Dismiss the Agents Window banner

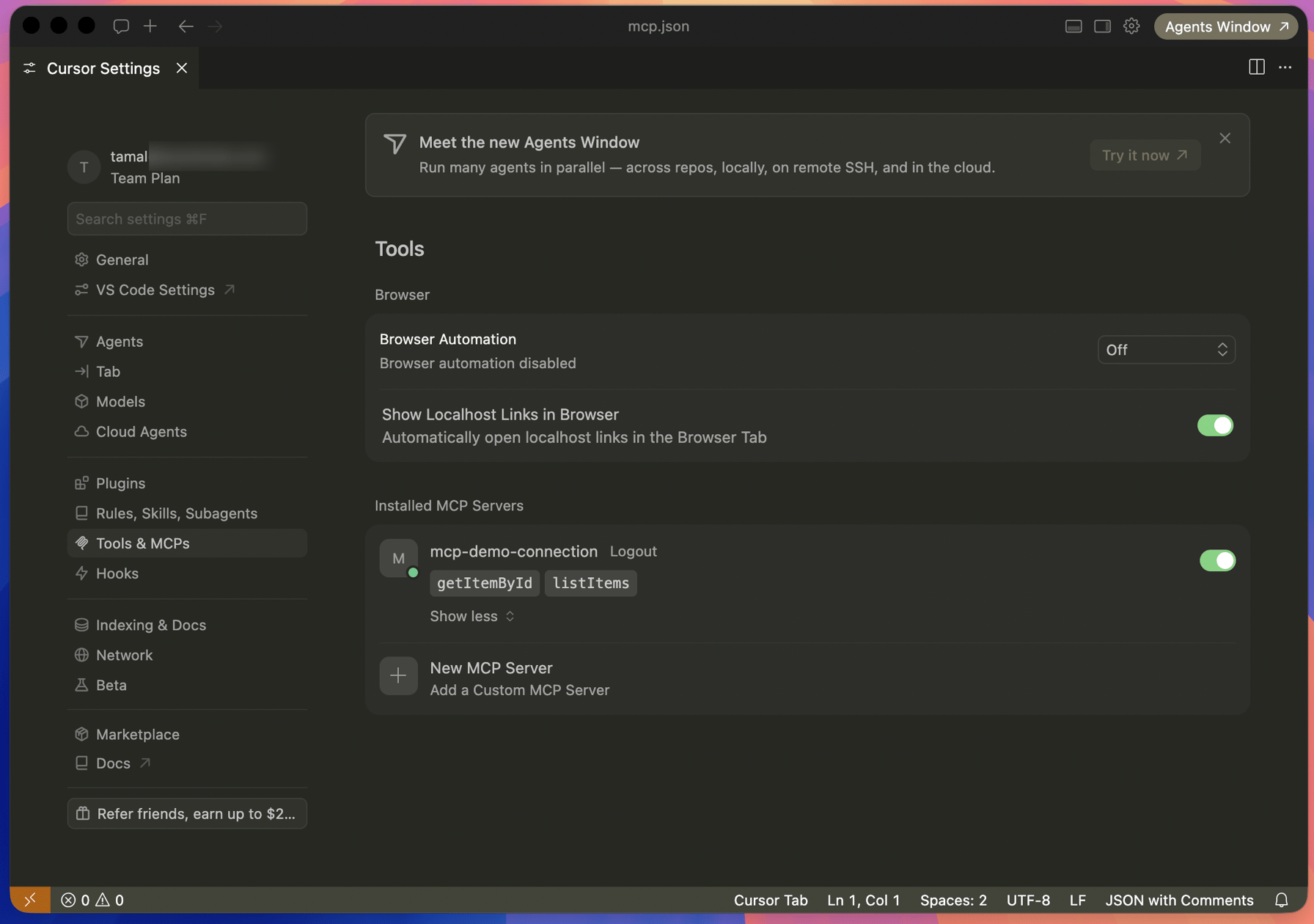1225,139
